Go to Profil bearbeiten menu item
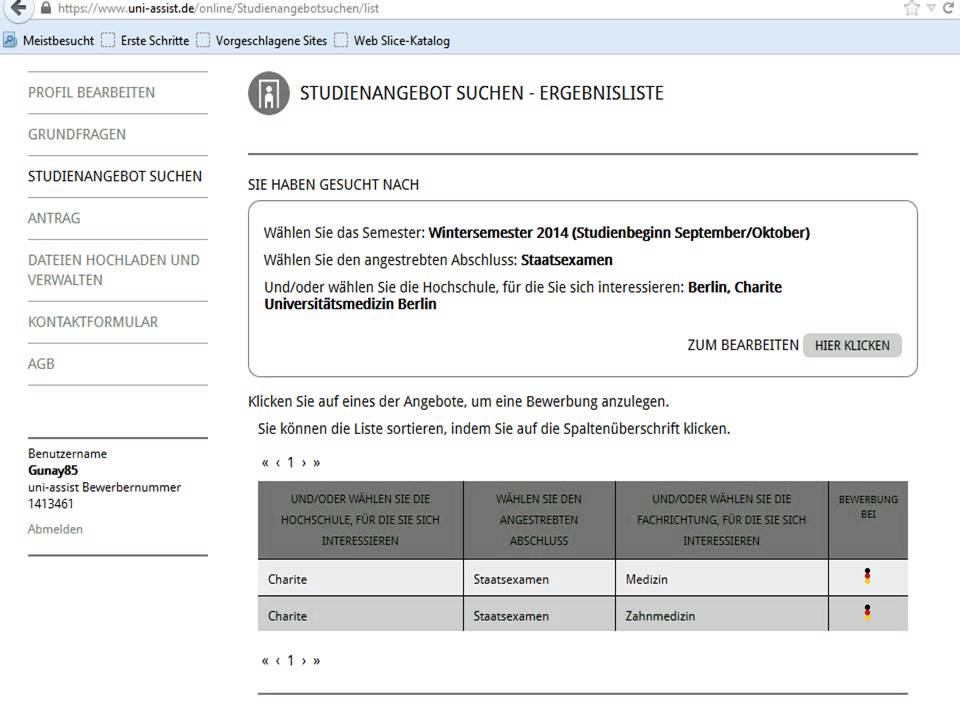The width and height of the screenshot is (960, 720). [91, 92]
